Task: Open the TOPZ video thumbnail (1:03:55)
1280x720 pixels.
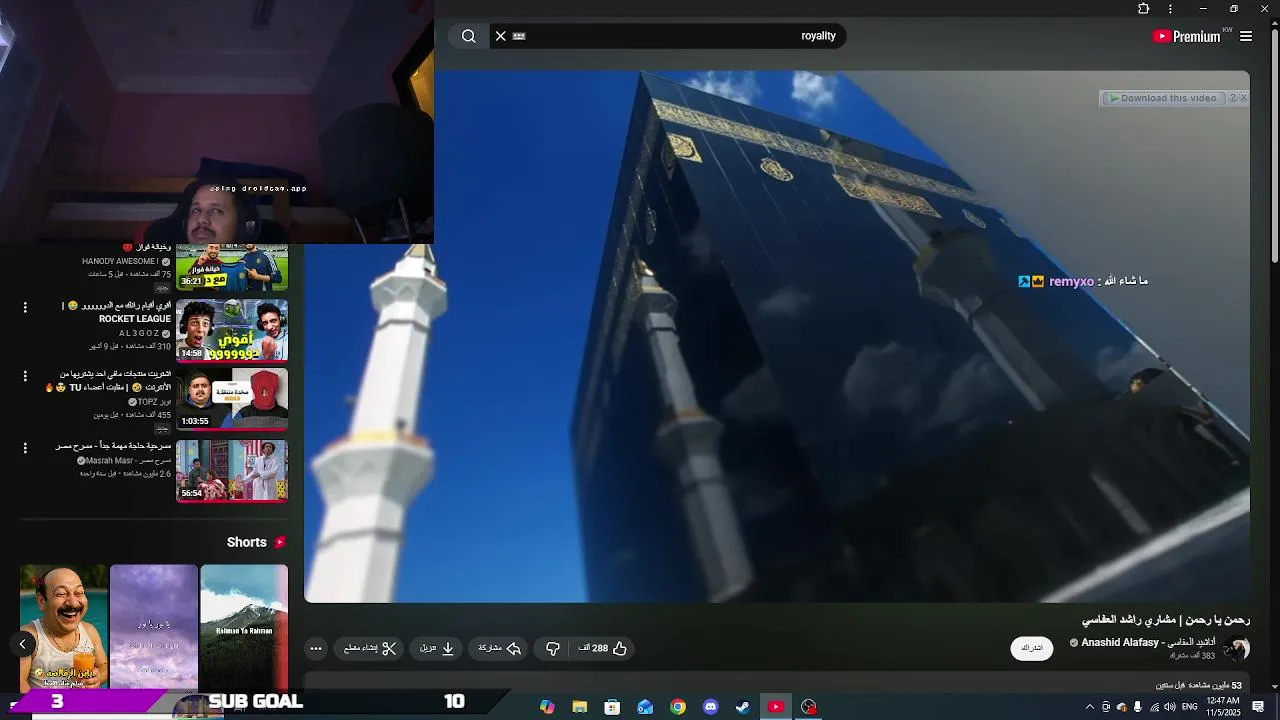Action: 232,399
